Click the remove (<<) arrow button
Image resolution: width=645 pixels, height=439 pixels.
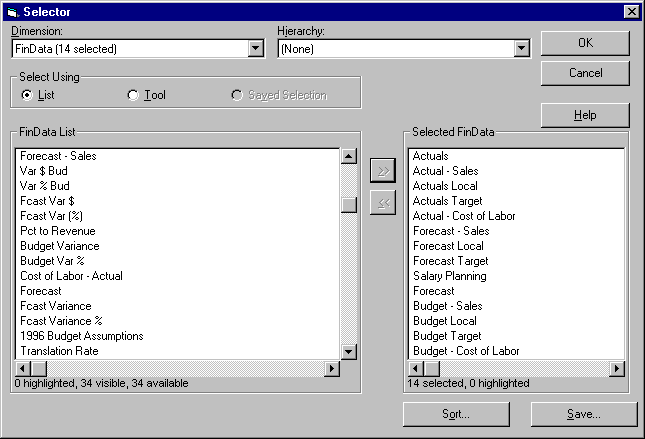(x=383, y=202)
